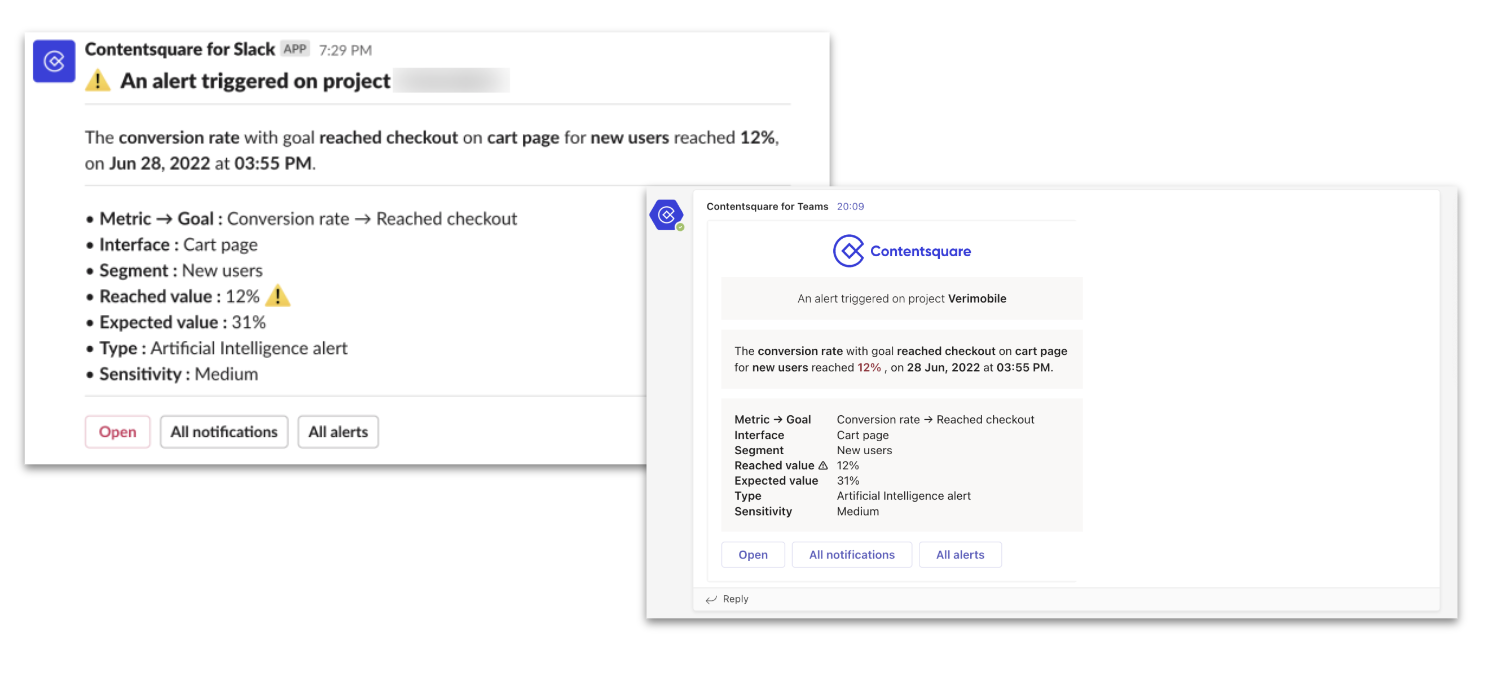
Task: Click All notifications in the Slack message
Action: point(223,431)
